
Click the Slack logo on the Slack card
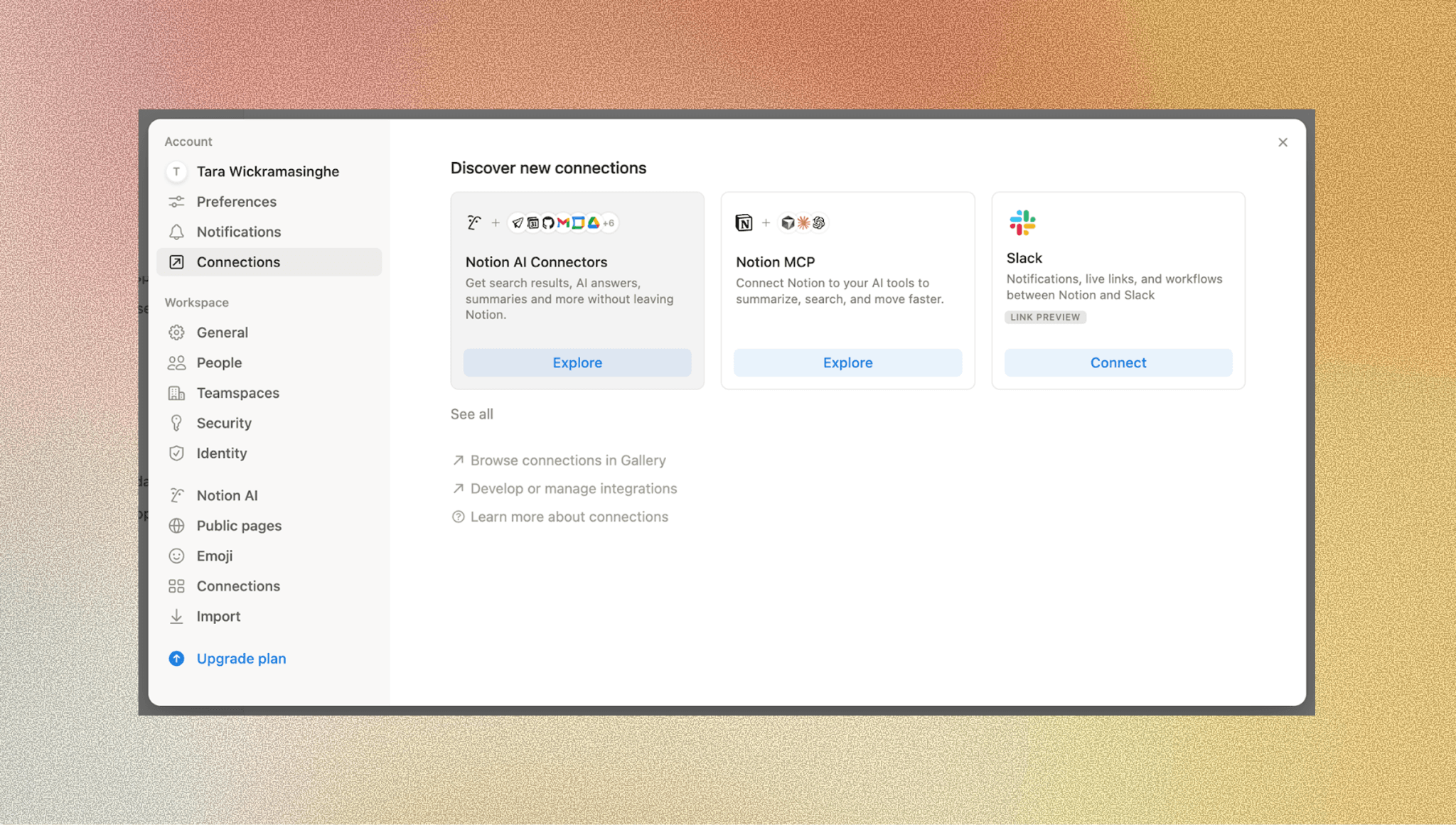(x=1022, y=223)
